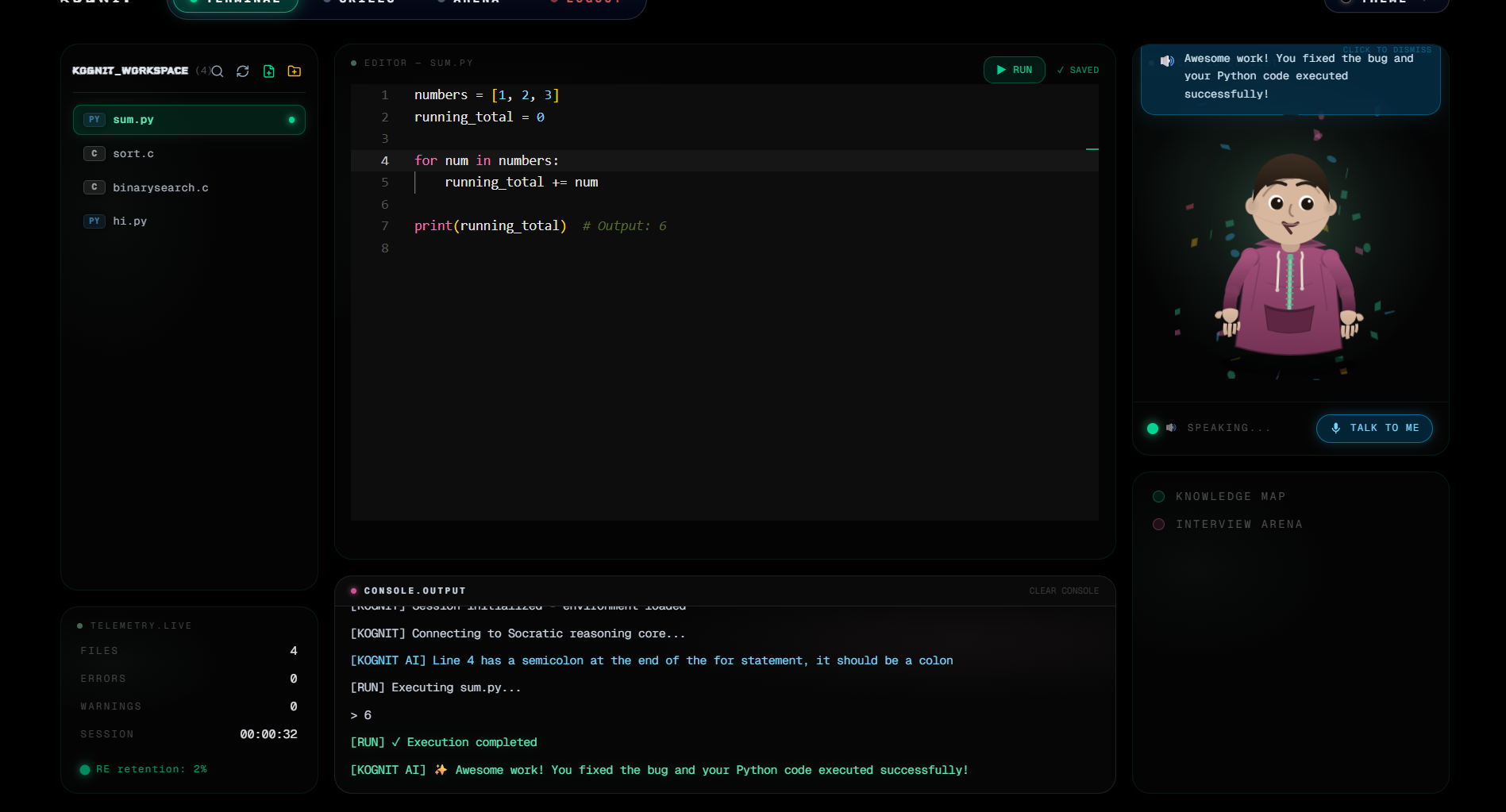Click the mentor avatar character
This screenshot has width=1506, height=812.
pyautogui.click(x=1291, y=254)
